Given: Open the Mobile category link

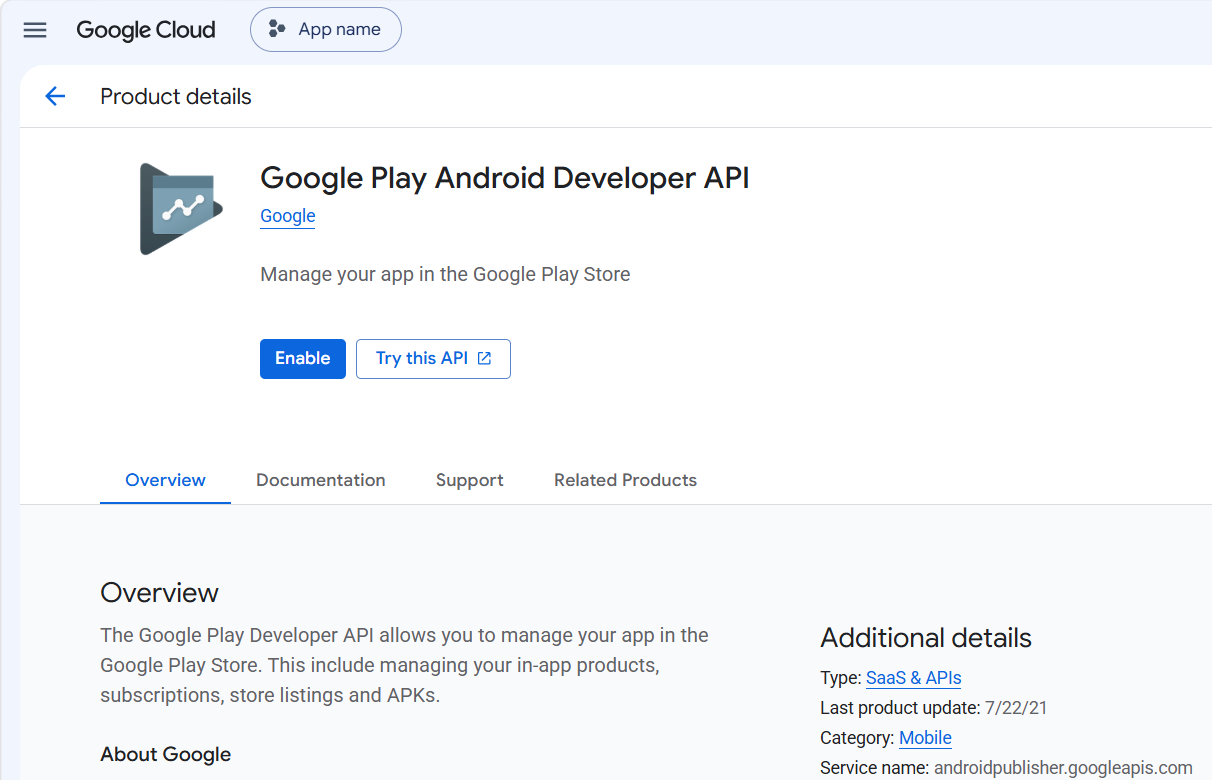Looking at the screenshot, I should click(x=926, y=738).
